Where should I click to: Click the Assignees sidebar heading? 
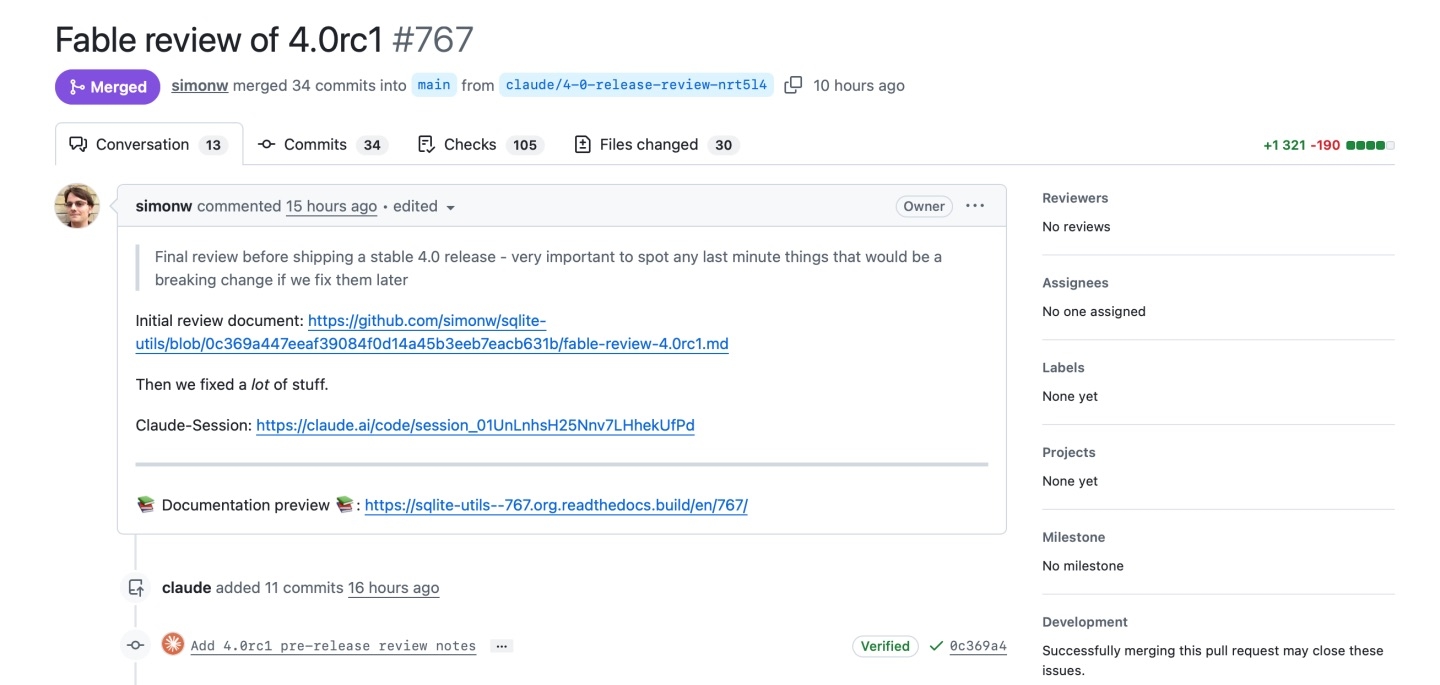tap(1075, 283)
